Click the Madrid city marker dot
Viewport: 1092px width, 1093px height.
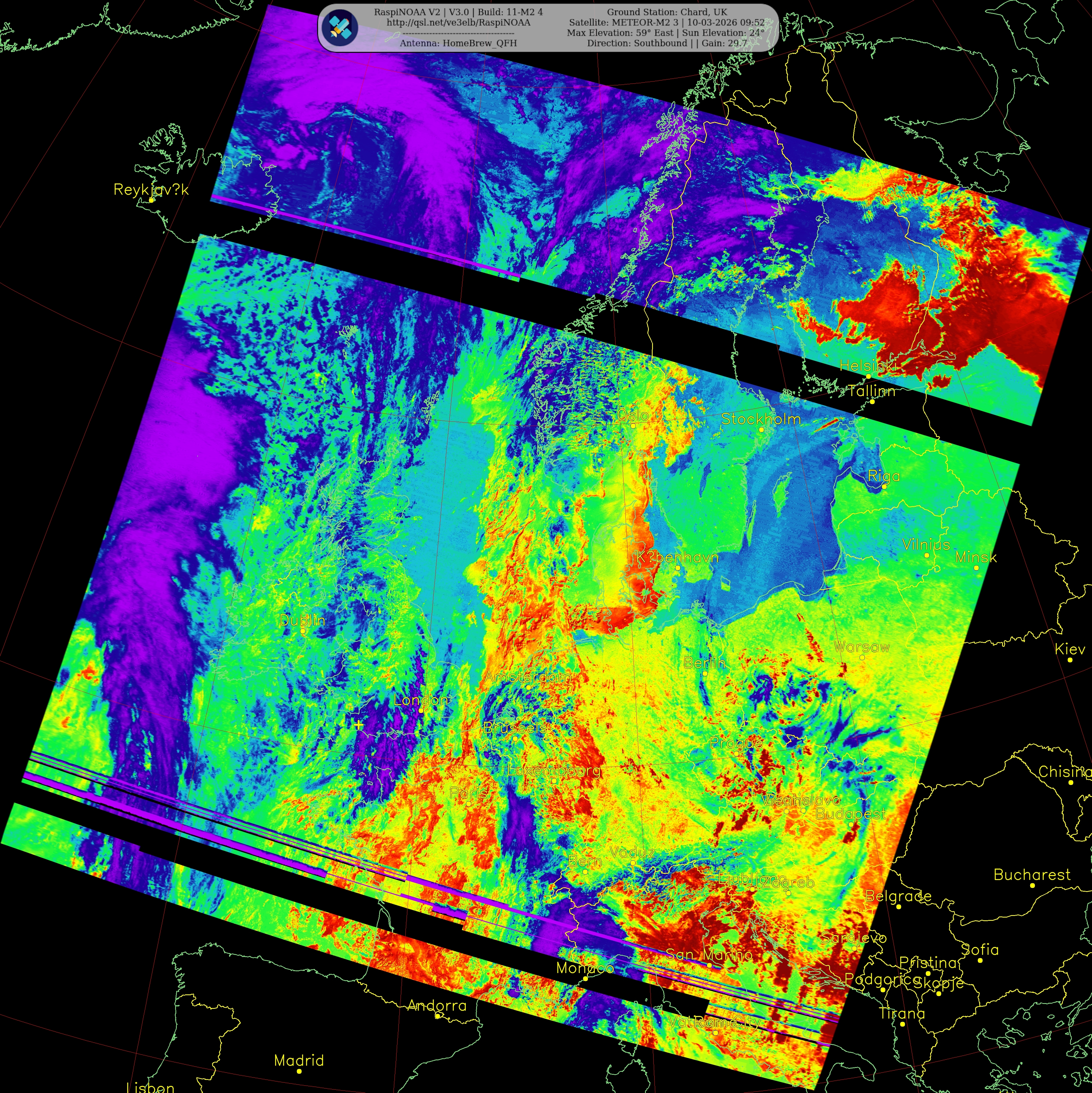coord(299,1071)
